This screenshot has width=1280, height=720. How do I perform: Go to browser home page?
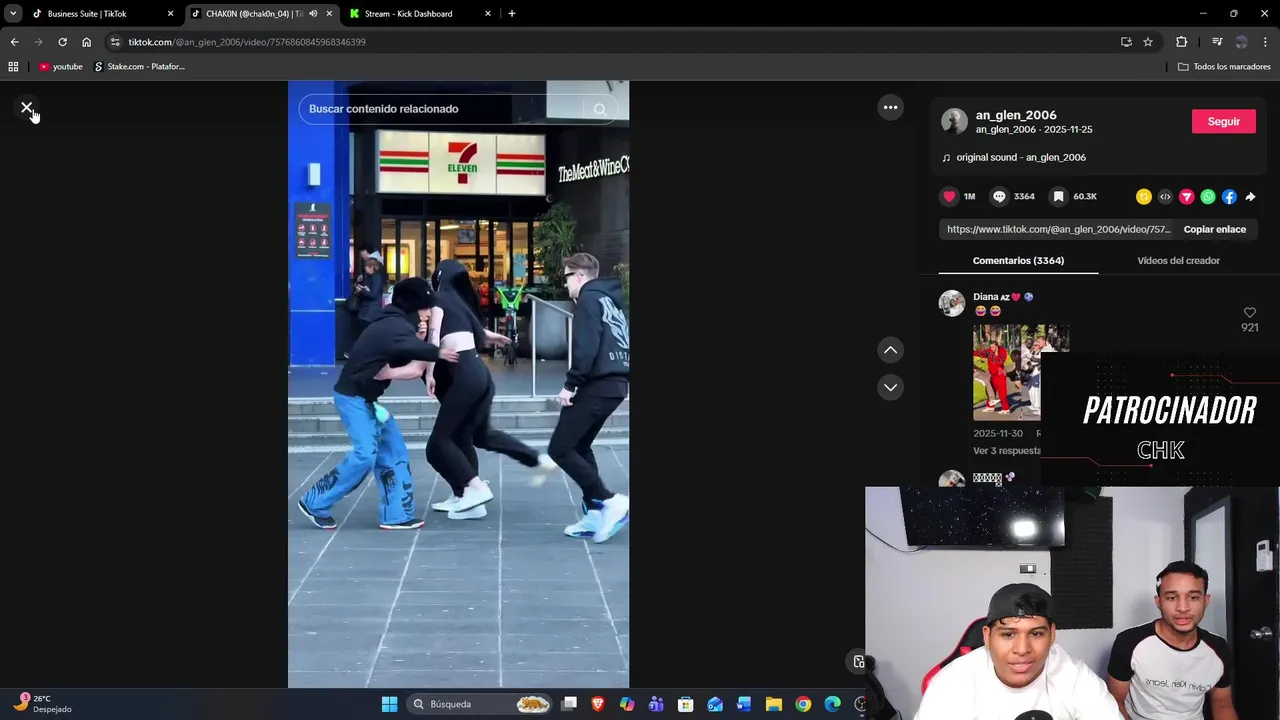pos(86,42)
